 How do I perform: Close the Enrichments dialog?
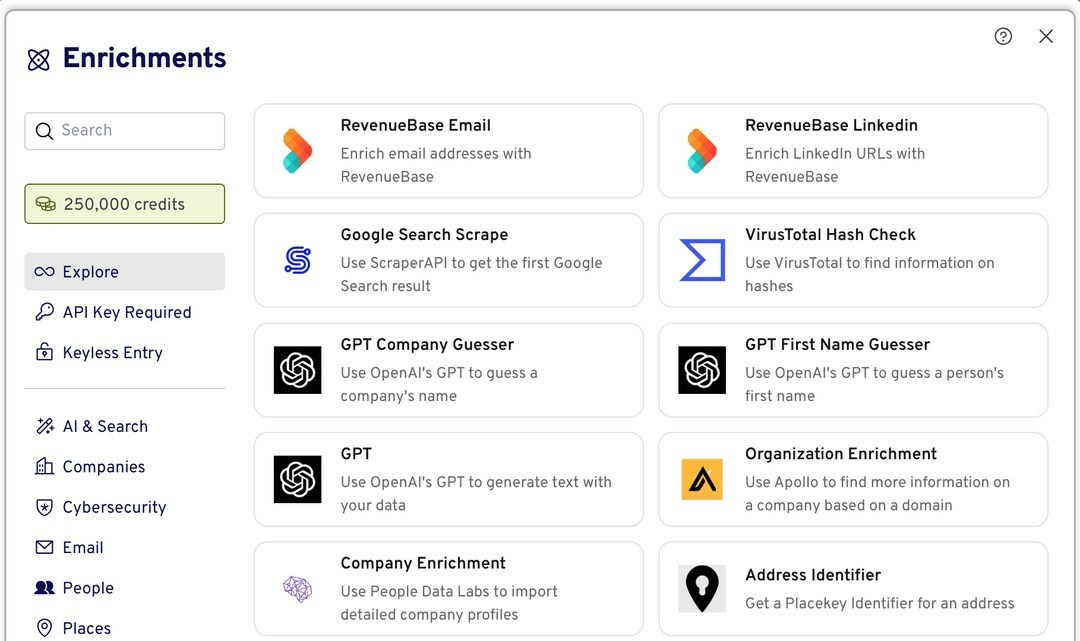pos(1046,36)
